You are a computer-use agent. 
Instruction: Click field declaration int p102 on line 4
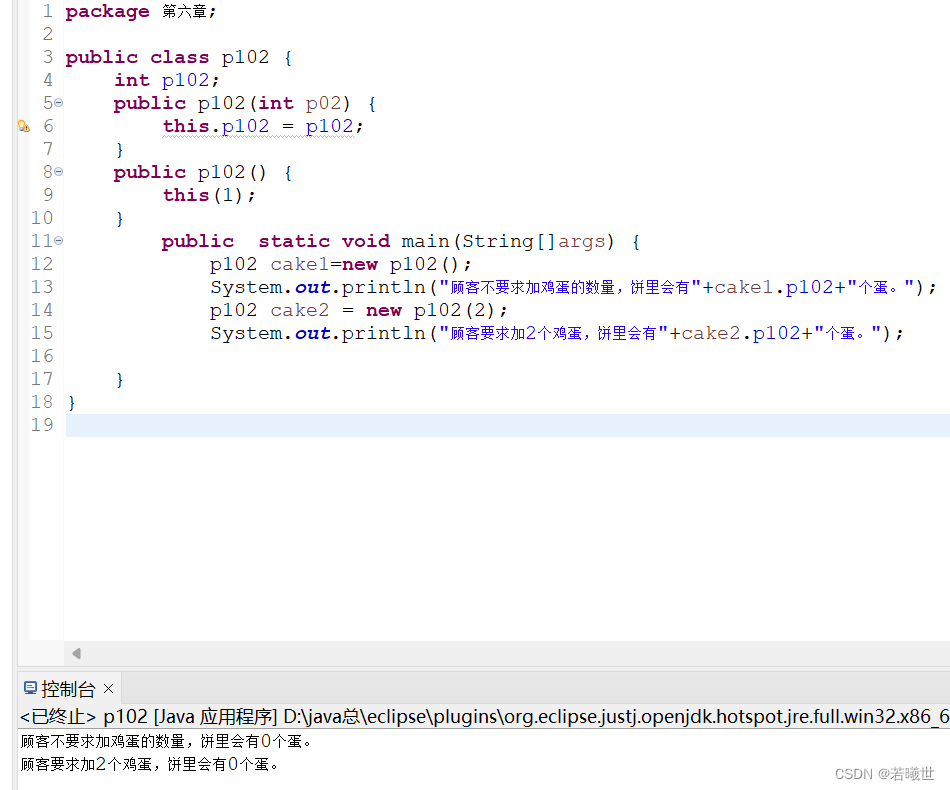pos(167,81)
